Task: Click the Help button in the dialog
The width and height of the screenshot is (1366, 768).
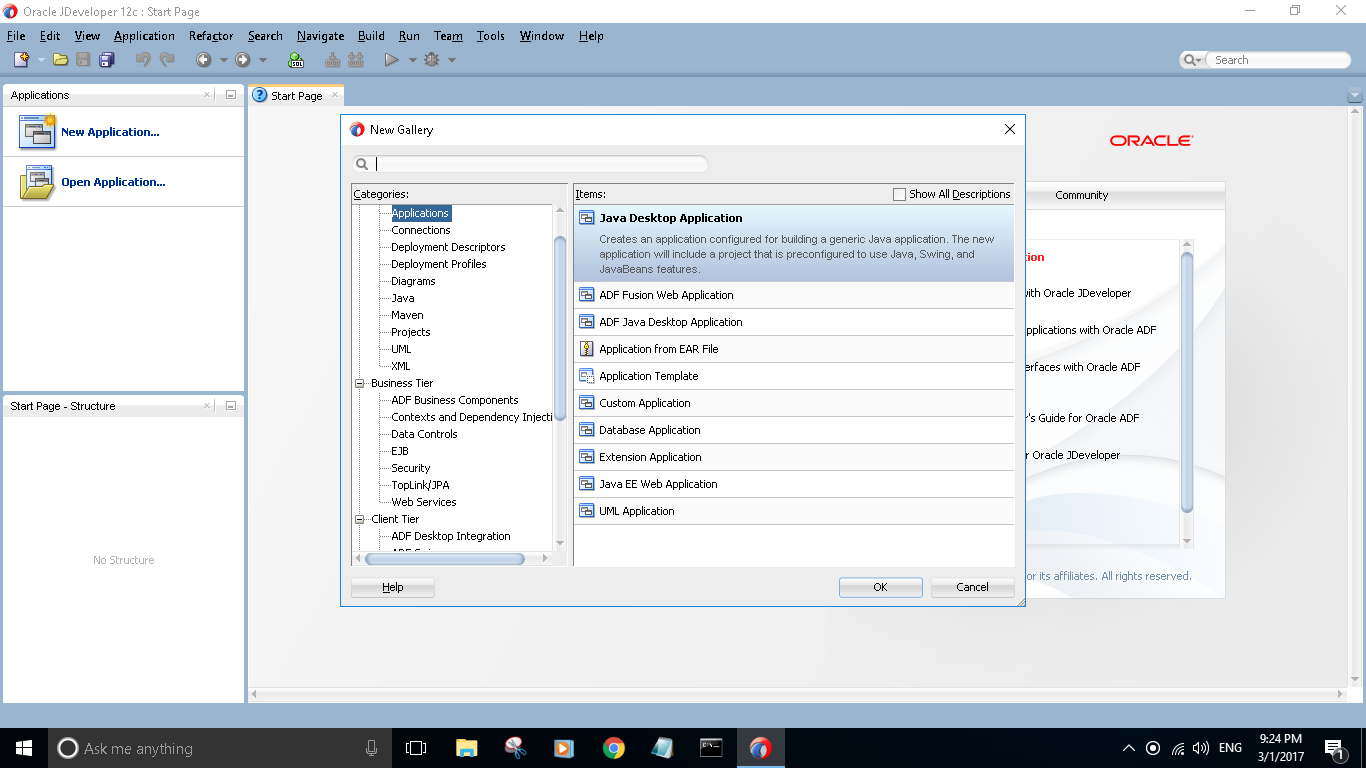Action: pyautogui.click(x=392, y=587)
